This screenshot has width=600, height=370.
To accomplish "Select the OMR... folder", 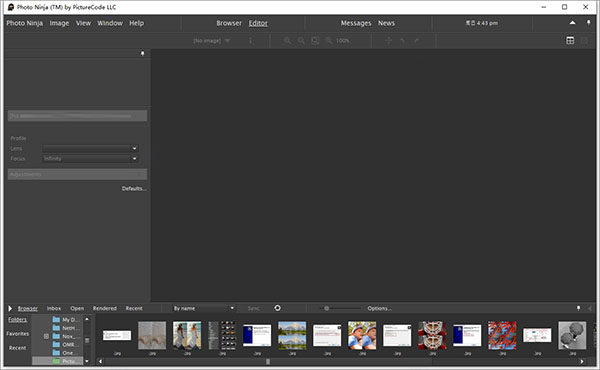I will (66, 344).
